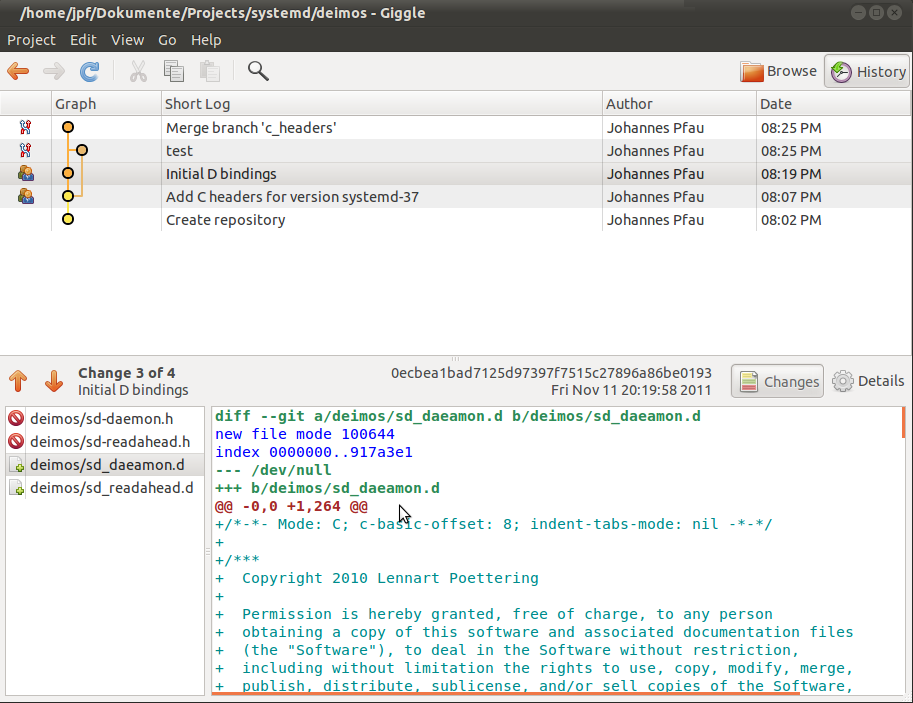Select the Cut icon in the toolbar
The height and width of the screenshot is (703, 913).
click(x=138, y=71)
